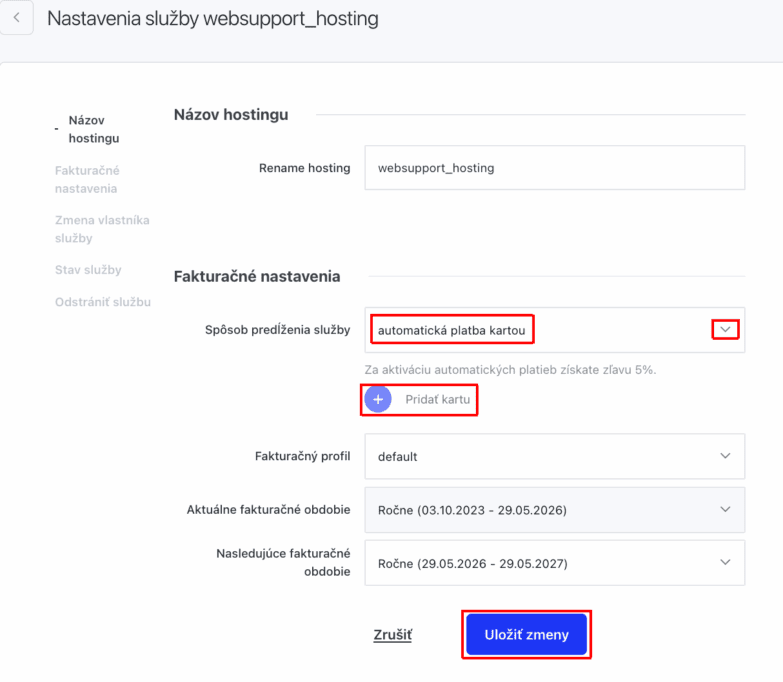The width and height of the screenshot is (783, 682).
Task: Open 'Zmena vlastníka služby' sidebar item
Action: (101, 229)
